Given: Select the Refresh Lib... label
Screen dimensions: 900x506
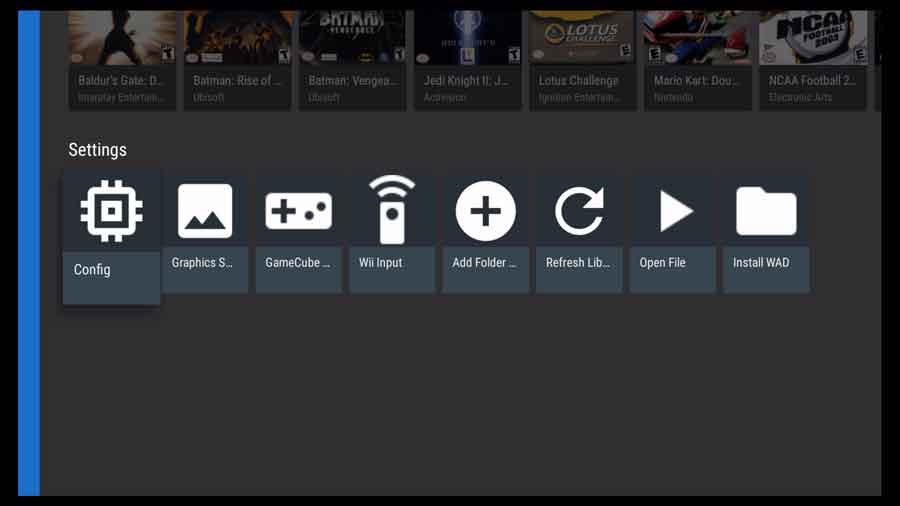Looking at the screenshot, I should 577,263.
